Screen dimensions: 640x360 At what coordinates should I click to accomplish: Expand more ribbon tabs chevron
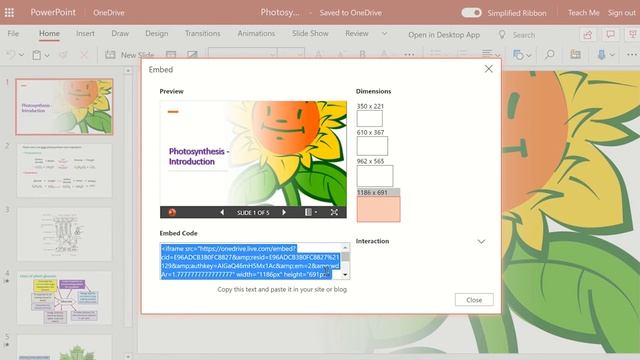[384, 33]
